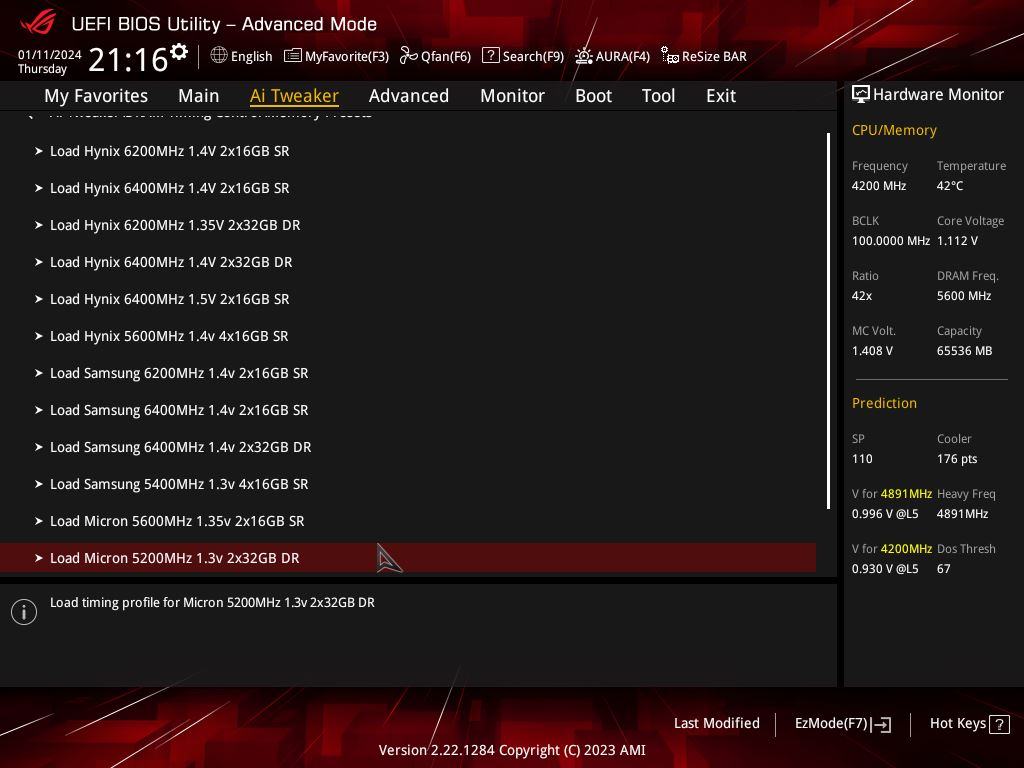
Task: Click the Qfan fan icon
Action: (408, 56)
